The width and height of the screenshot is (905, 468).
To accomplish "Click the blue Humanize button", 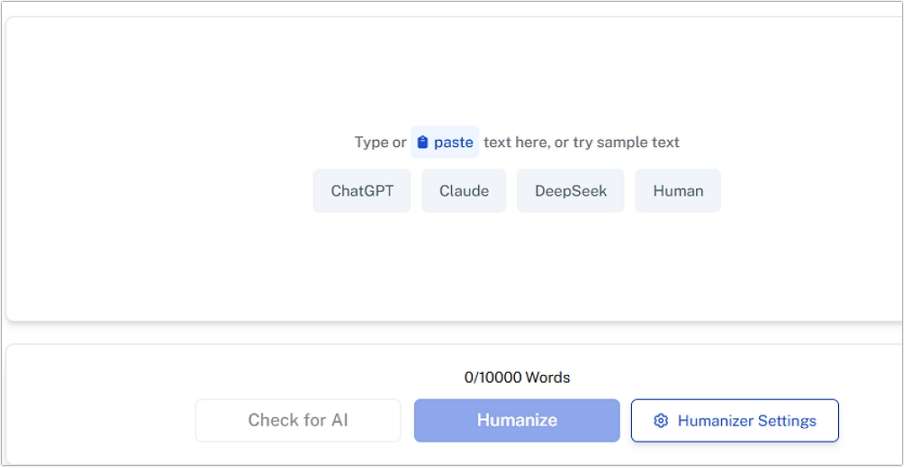I will [x=517, y=420].
